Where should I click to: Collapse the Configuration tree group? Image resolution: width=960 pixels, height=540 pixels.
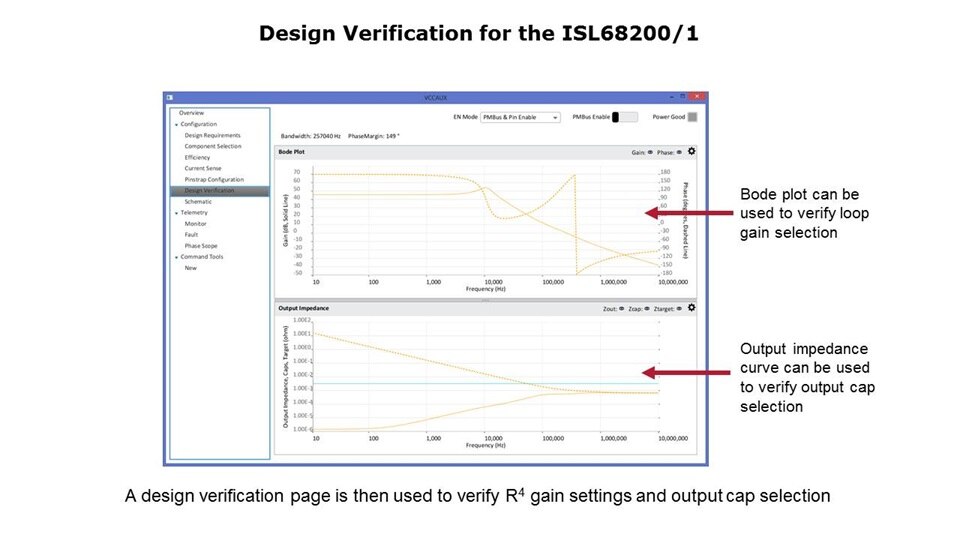(x=176, y=124)
